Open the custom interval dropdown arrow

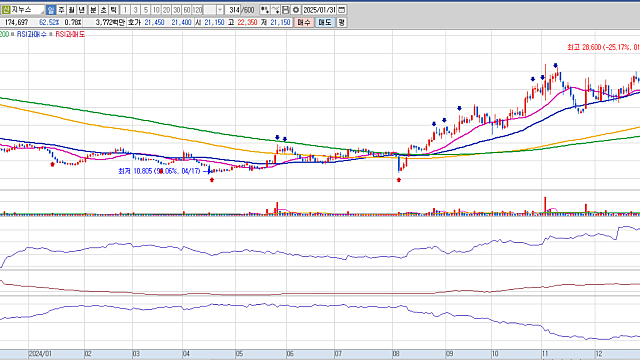220,10
